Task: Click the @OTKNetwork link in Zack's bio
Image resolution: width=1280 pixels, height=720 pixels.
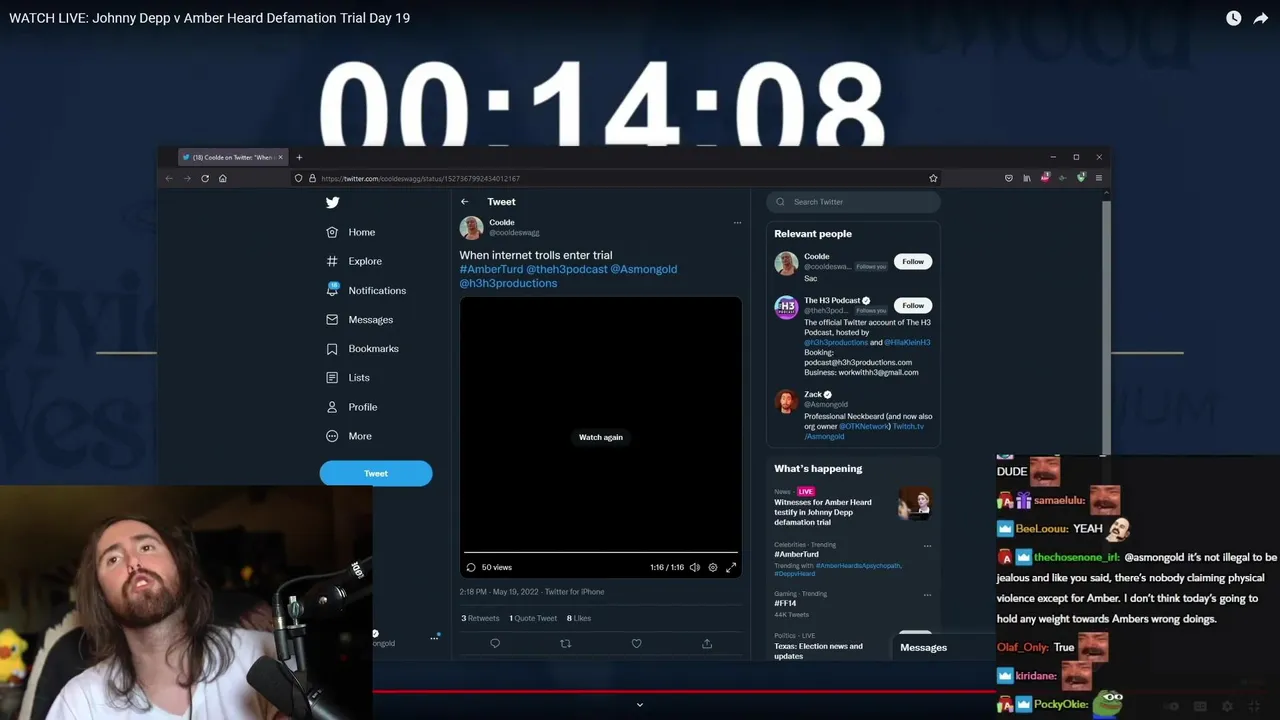Action: 864,426
